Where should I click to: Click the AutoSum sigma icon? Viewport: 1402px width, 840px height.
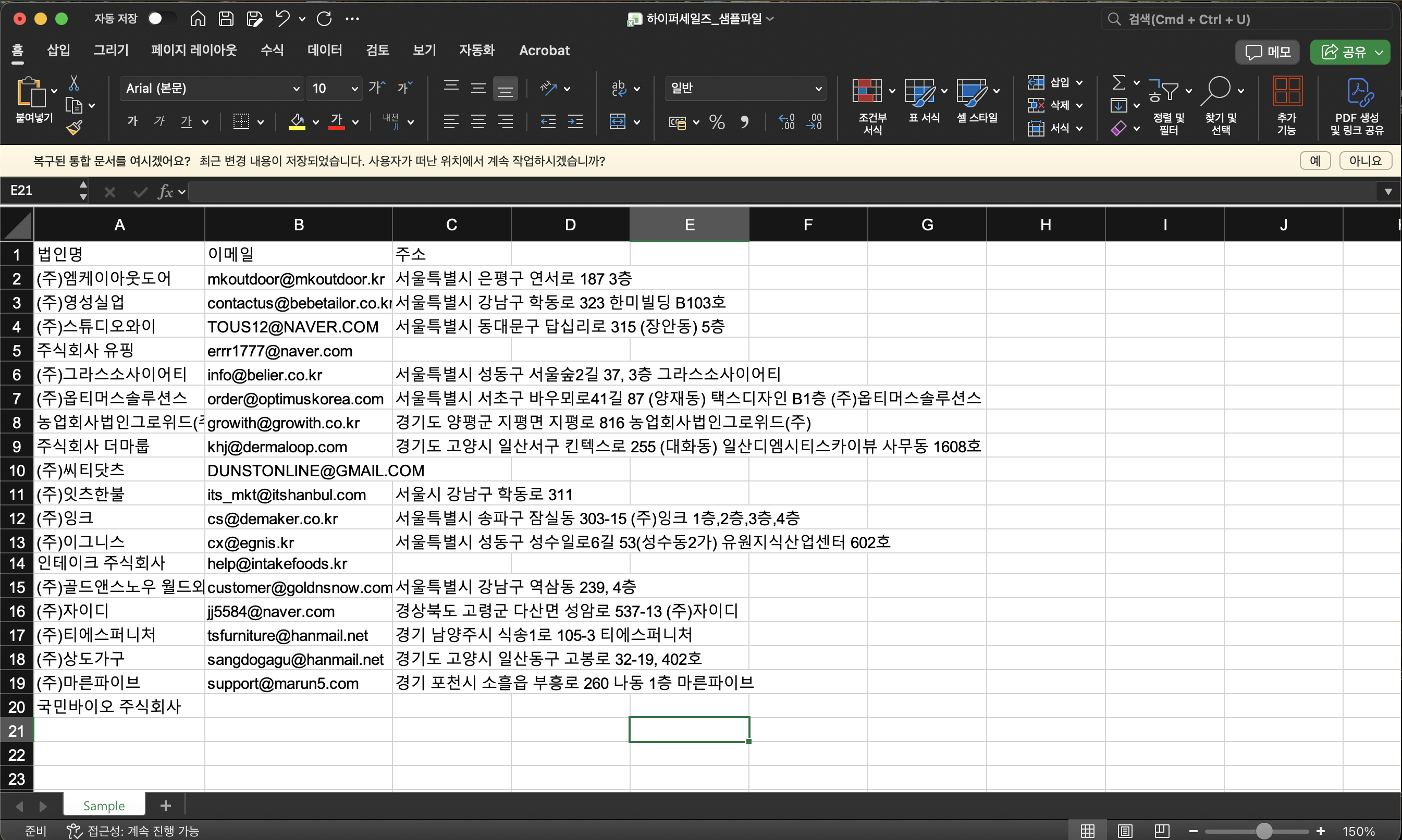pyautogui.click(x=1118, y=83)
